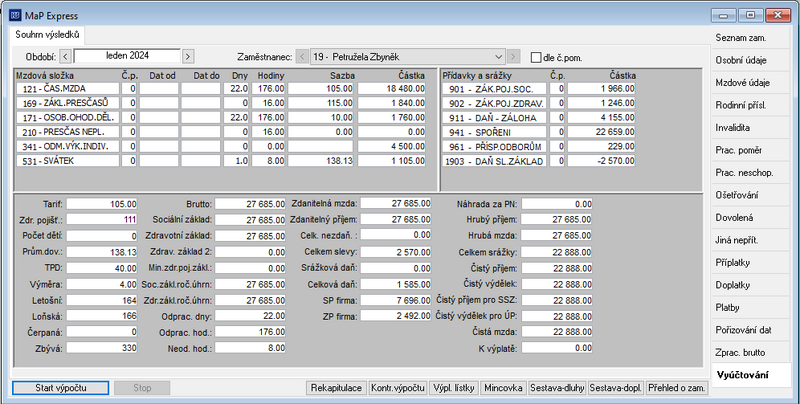
Task: Select the 171 - OSOB.OHOD.DĚL. row
Action: 221,117
